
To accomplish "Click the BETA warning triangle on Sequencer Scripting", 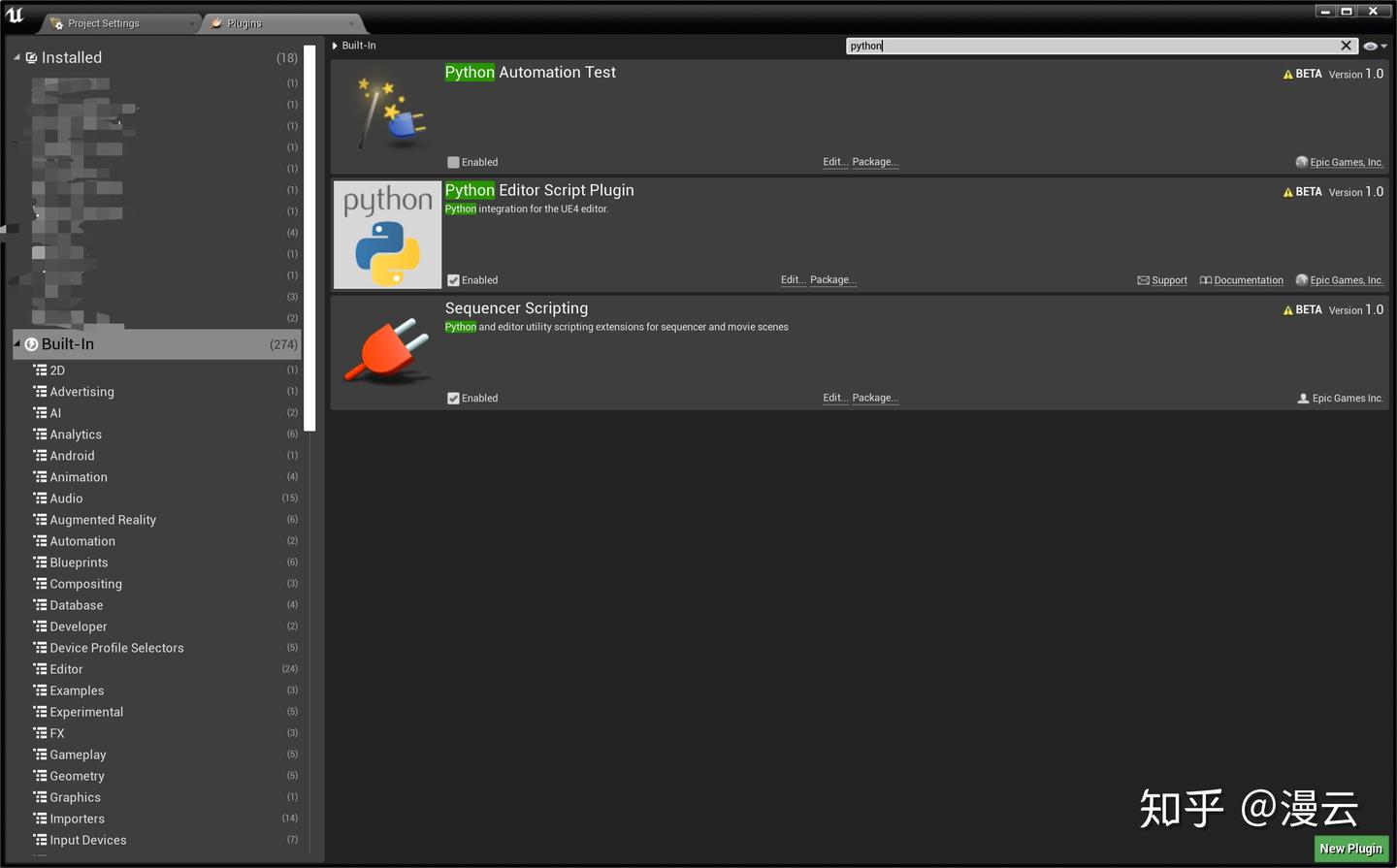I will pyautogui.click(x=1286, y=309).
